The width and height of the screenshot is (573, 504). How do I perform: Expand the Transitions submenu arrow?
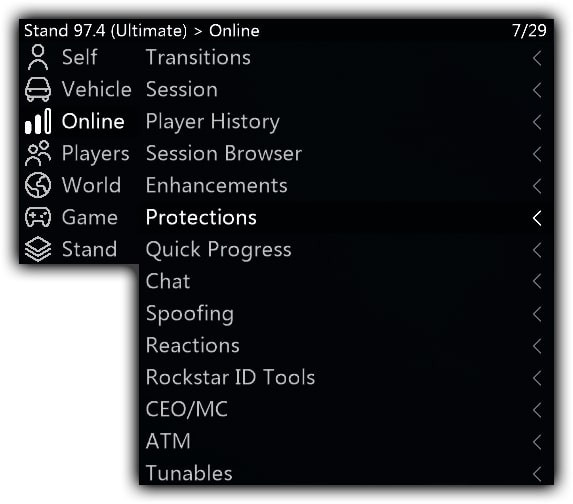[x=537, y=58]
